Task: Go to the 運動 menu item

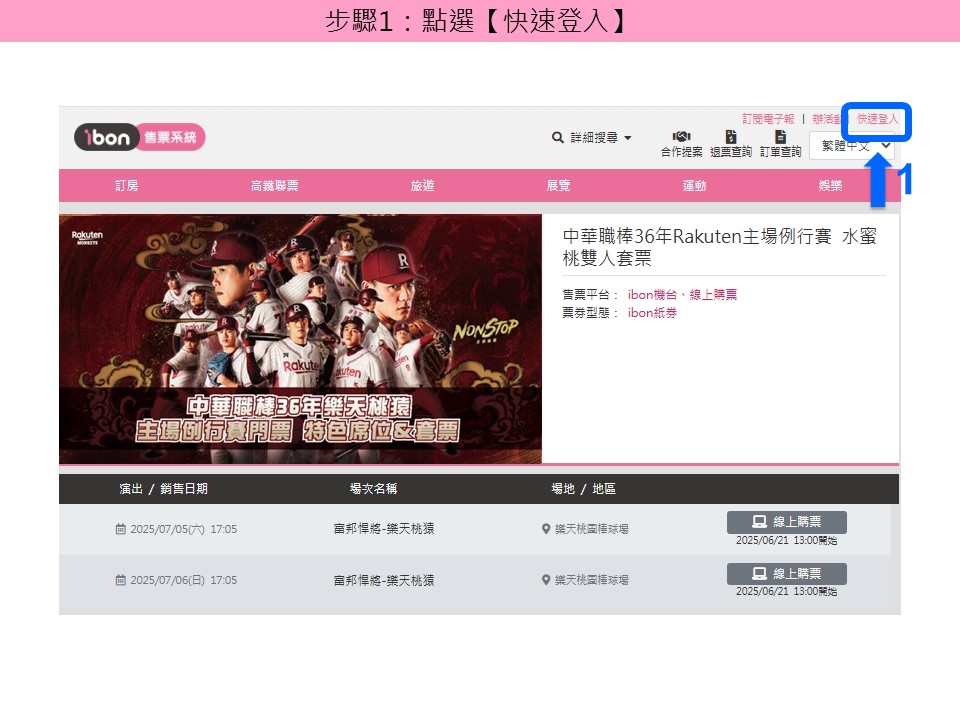Action: tap(694, 186)
